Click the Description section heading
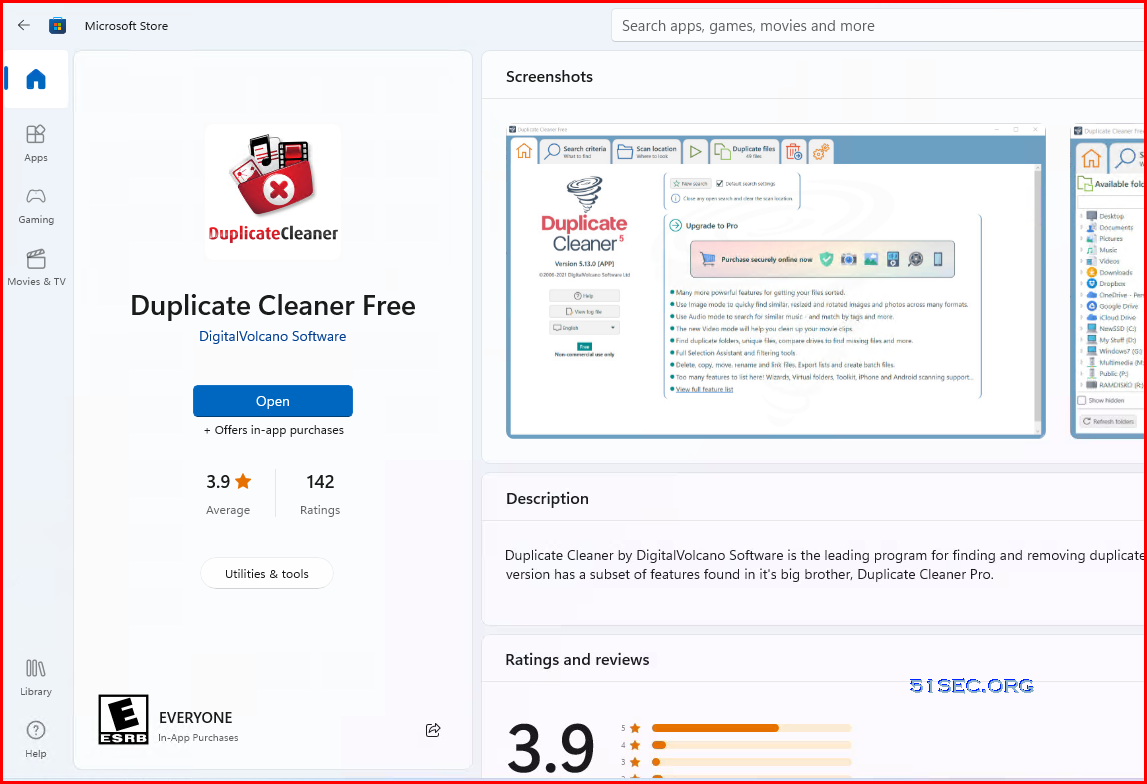Screen dimensions: 1147x784 547,499
